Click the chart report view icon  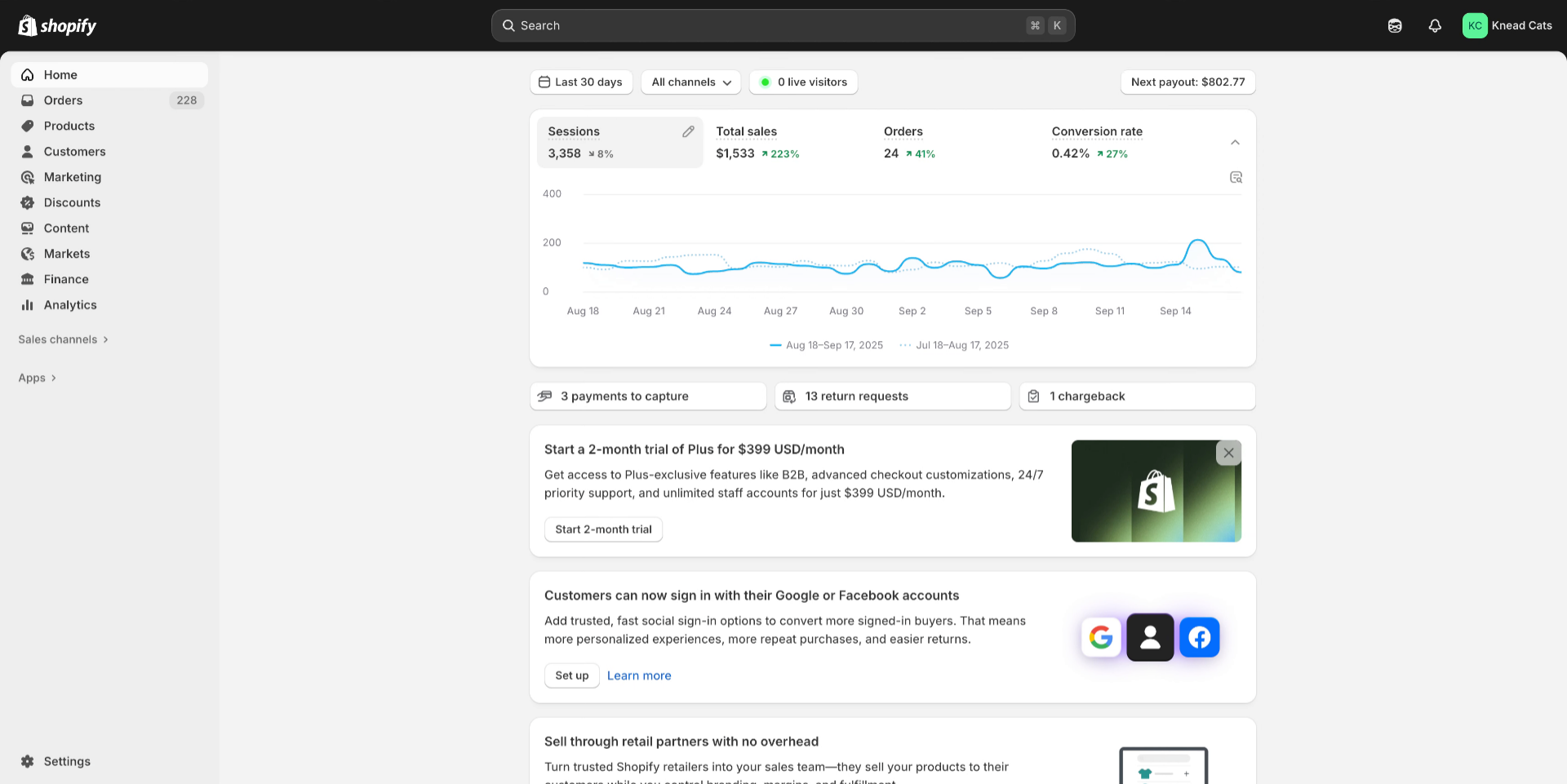click(1236, 178)
